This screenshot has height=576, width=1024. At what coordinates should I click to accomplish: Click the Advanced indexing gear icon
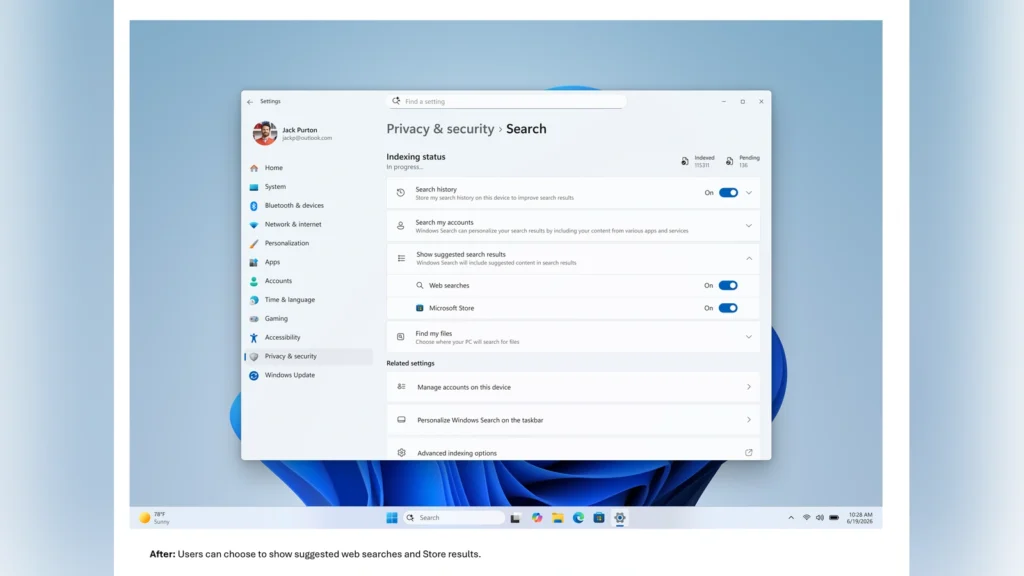[402, 453]
